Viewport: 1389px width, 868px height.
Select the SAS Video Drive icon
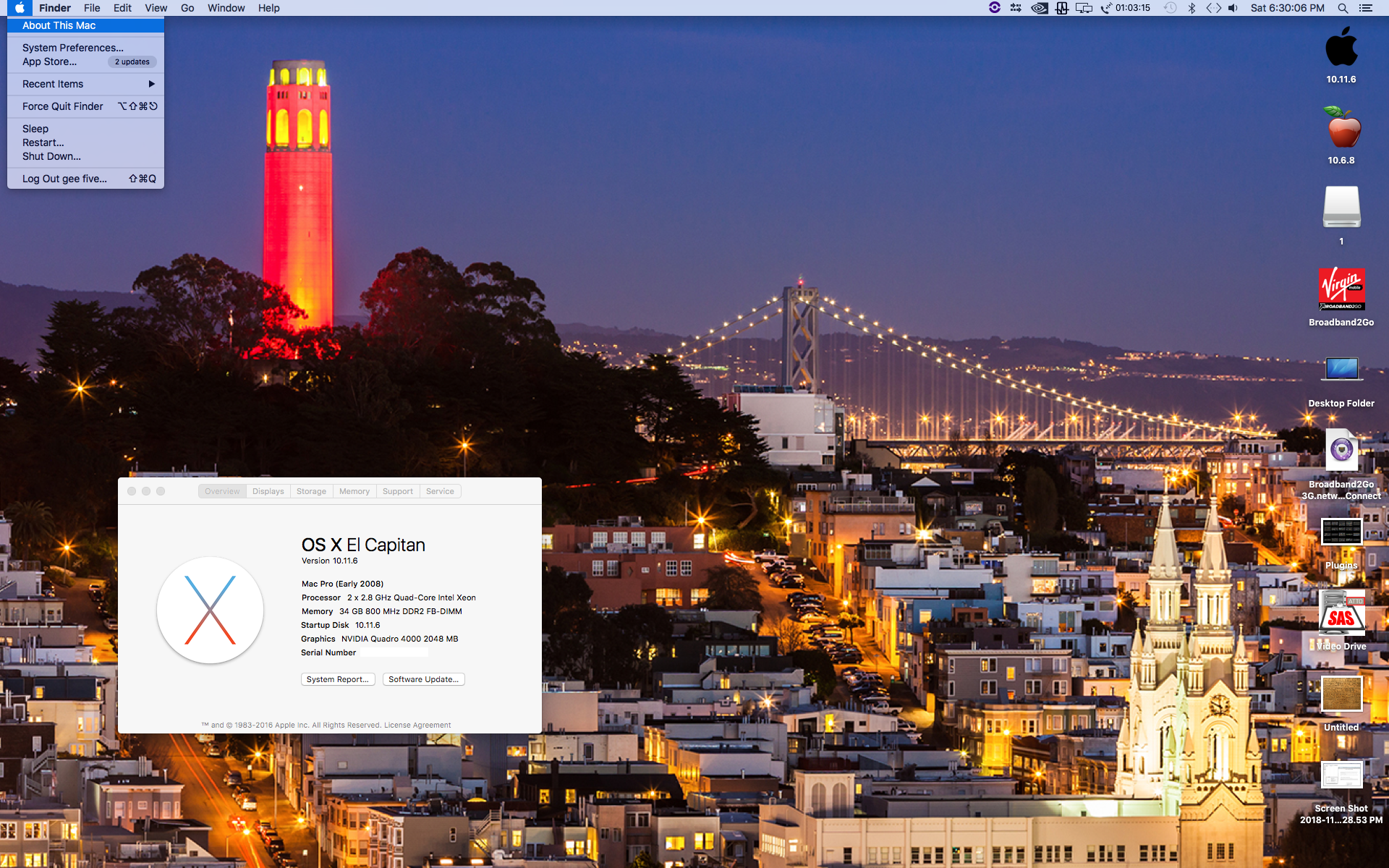pyautogui.click(x=1342, y=612)
